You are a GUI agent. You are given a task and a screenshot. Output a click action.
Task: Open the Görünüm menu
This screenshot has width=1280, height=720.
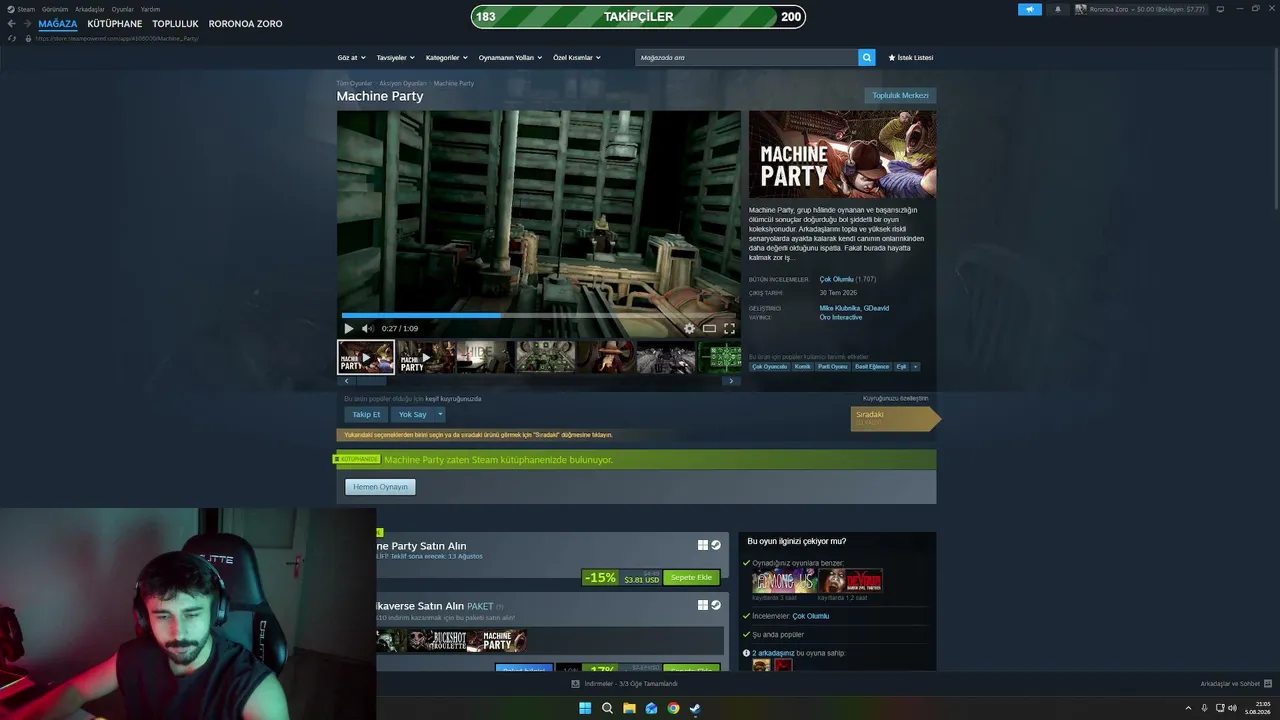[55, 9]
